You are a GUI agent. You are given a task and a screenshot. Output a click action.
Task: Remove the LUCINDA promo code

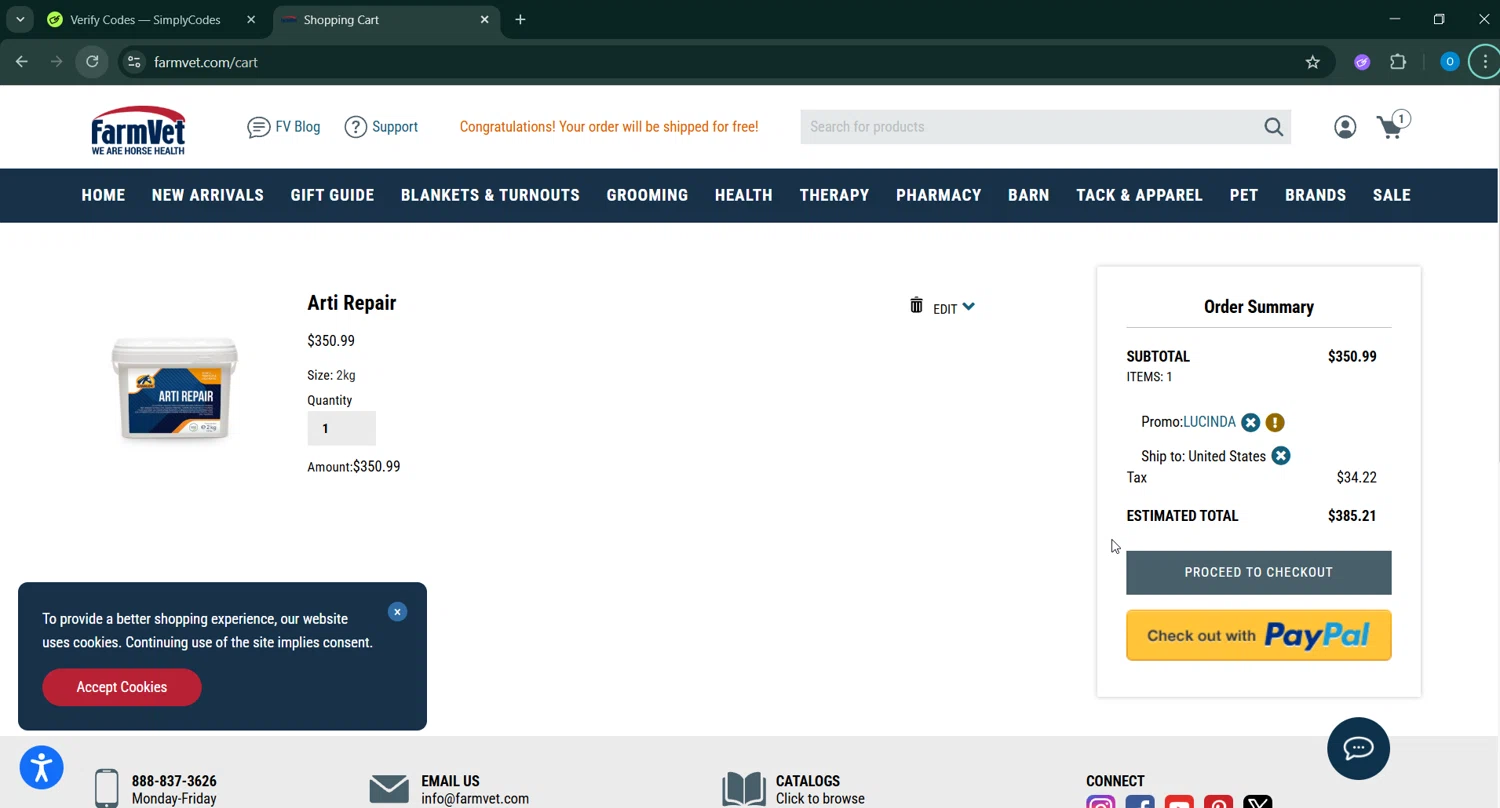[1250, 423]
